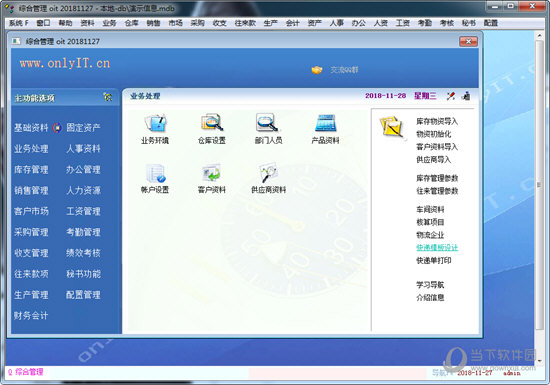Select 基础资料 in the main function panel
550x385 pixels.
click(31, 128)
